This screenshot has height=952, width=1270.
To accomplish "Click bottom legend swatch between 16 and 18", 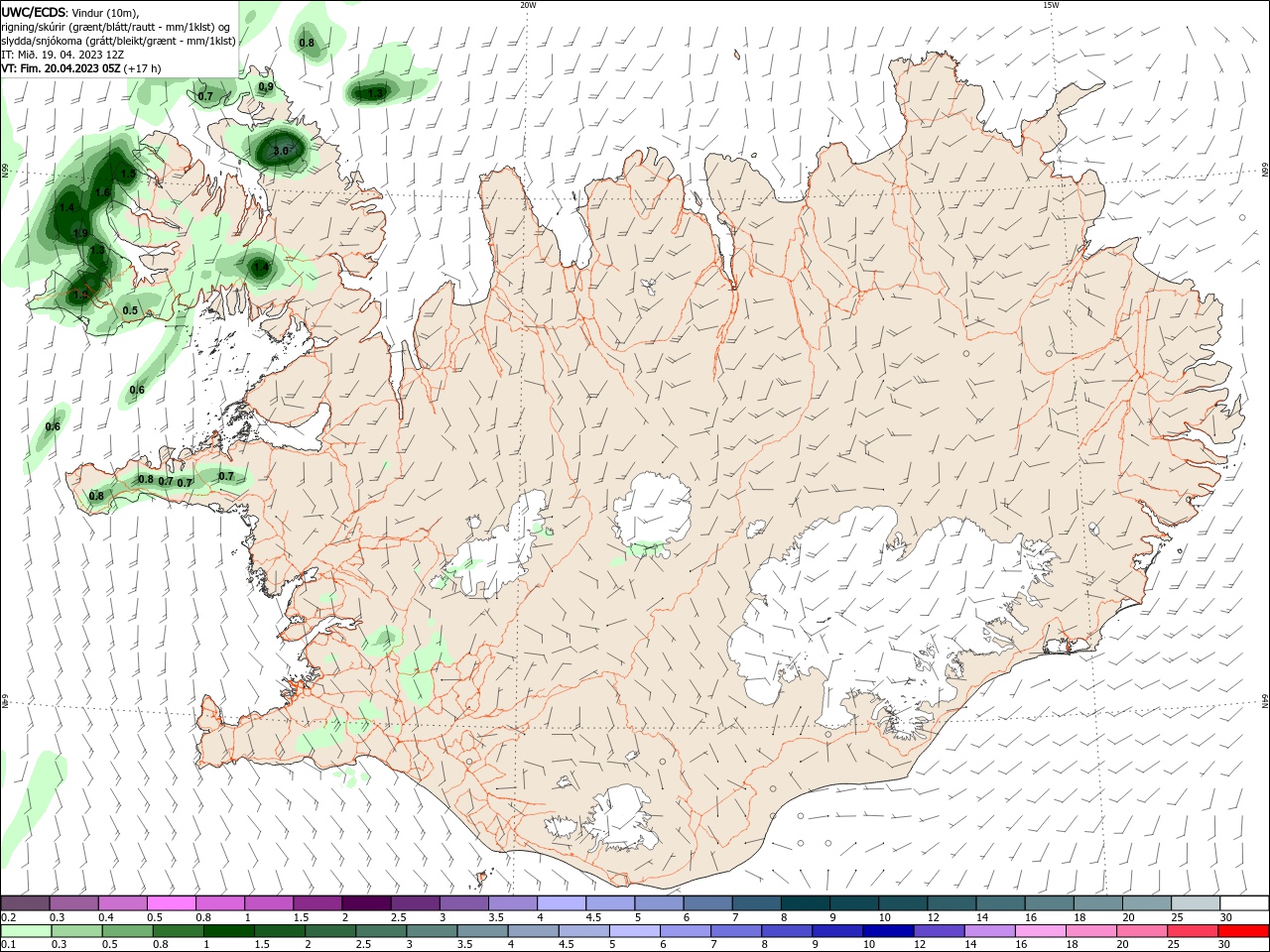I will point(1040,931).
